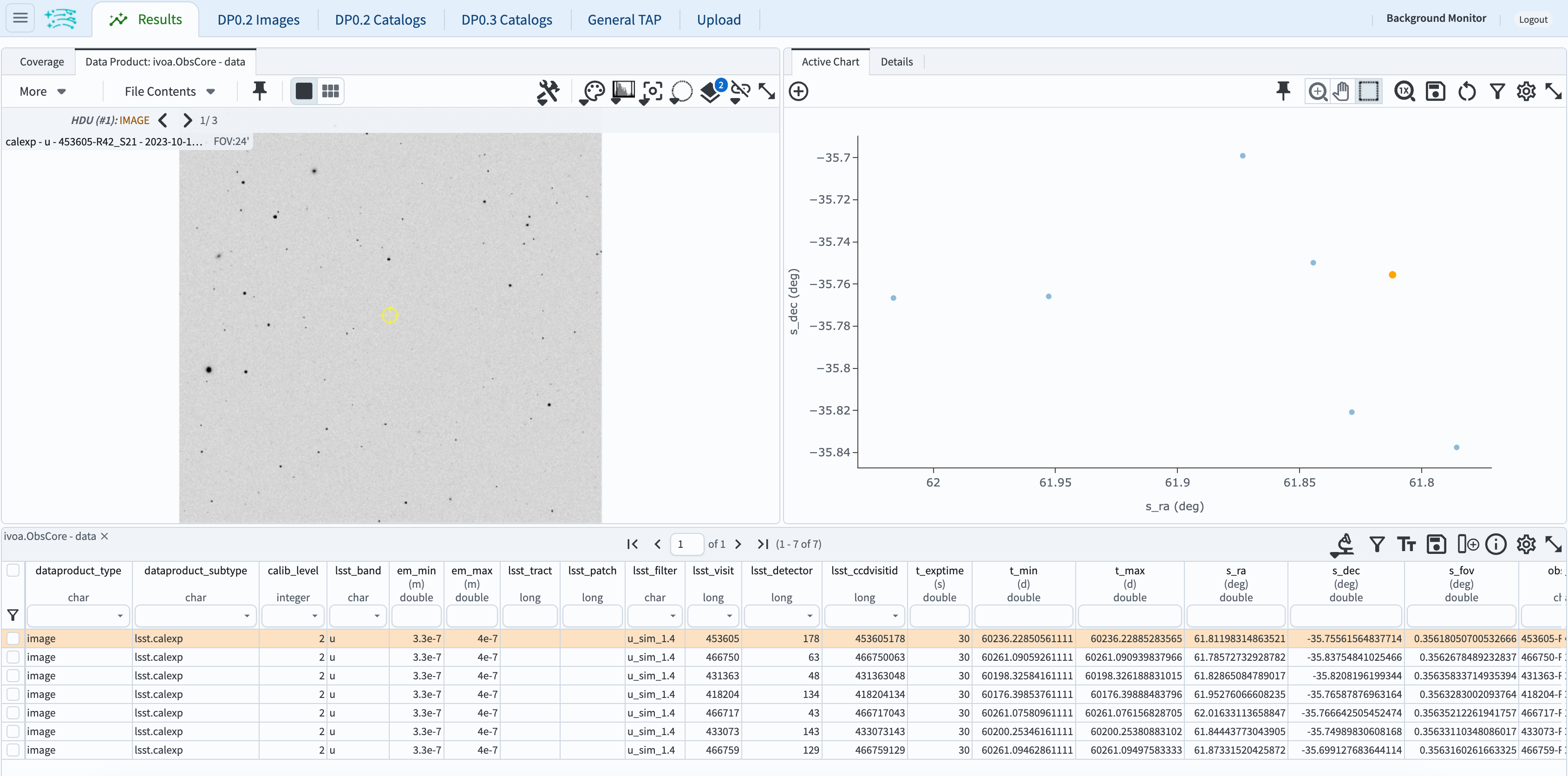
Task: Click the add new chart plus icon
Action: [798, 92]
